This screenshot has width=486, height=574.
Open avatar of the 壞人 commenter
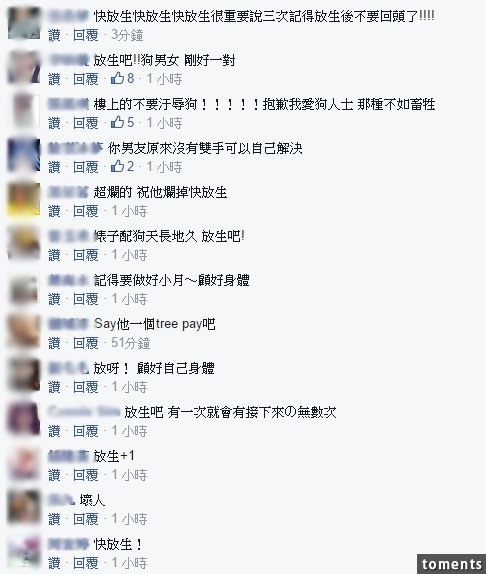[x=24, y=507]
